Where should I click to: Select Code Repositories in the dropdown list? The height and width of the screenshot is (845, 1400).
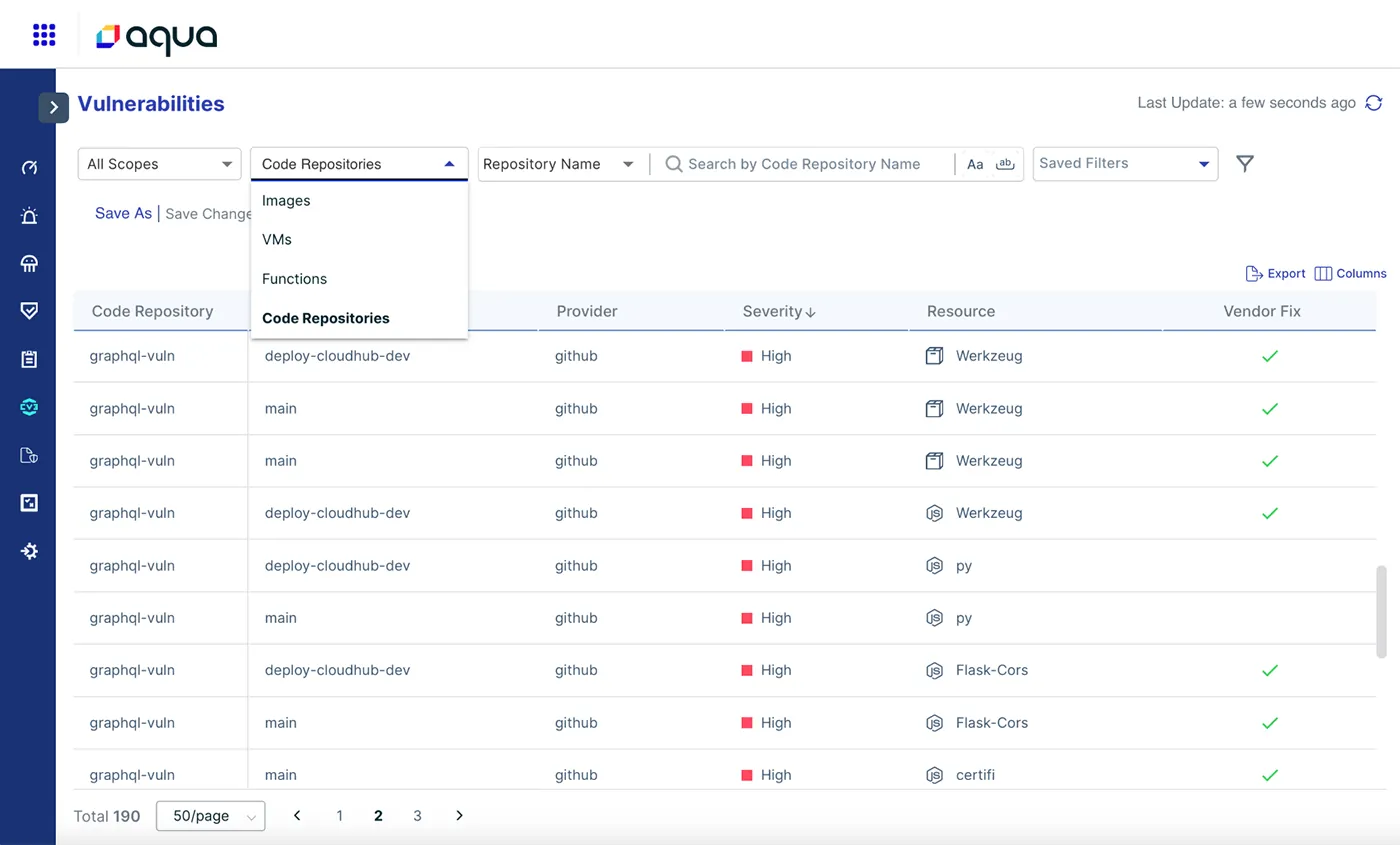pos(359,318)
